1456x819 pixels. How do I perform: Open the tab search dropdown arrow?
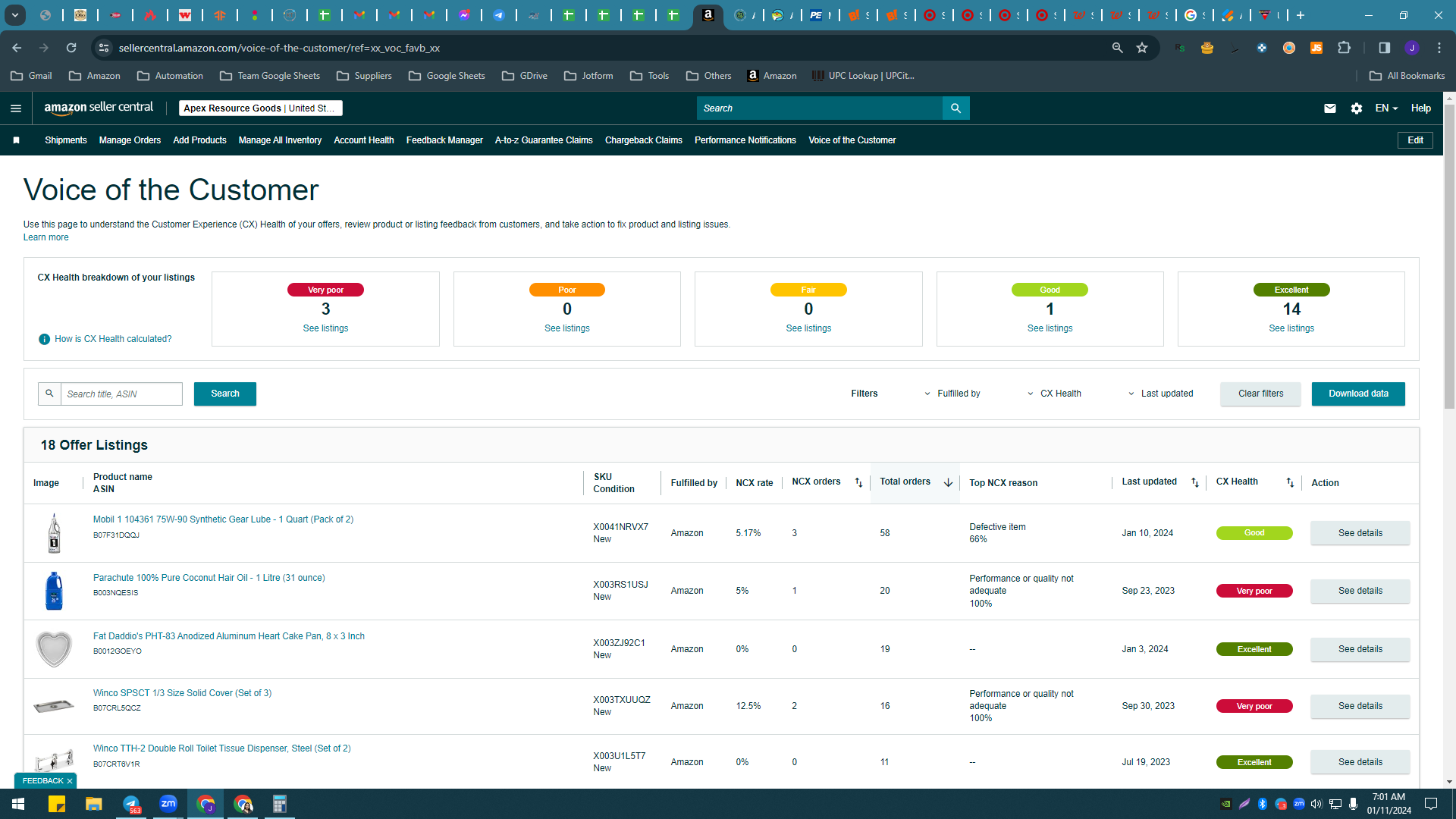pos(15,15)
